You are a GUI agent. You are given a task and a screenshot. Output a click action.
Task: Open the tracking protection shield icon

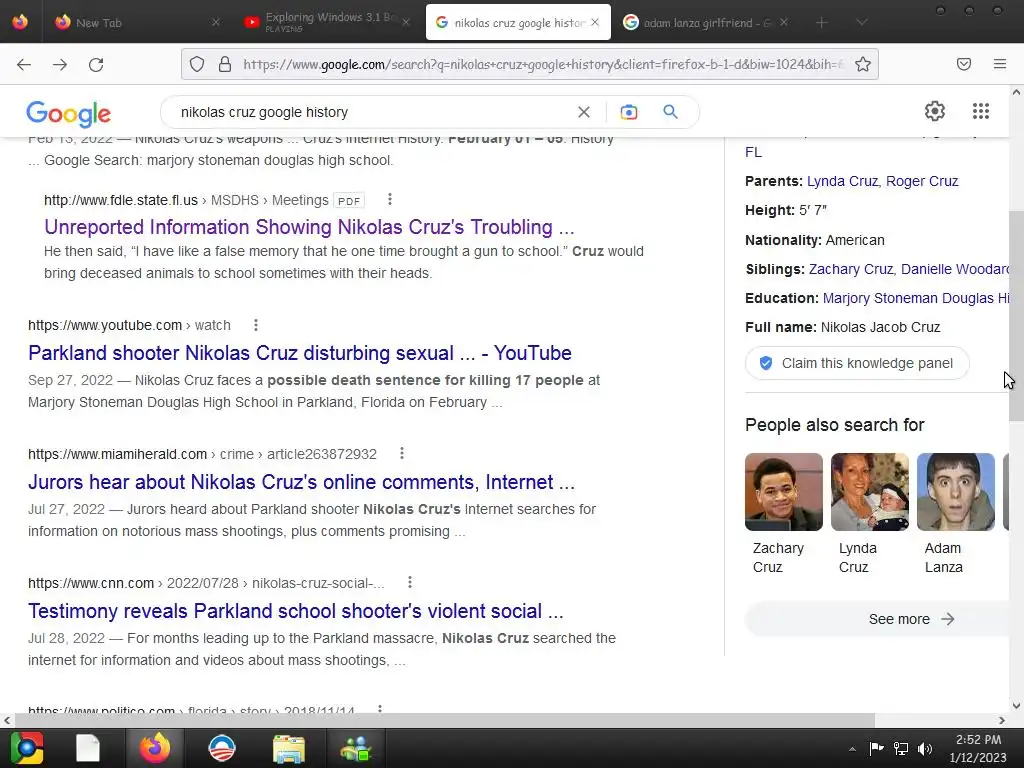click(197, 64)
